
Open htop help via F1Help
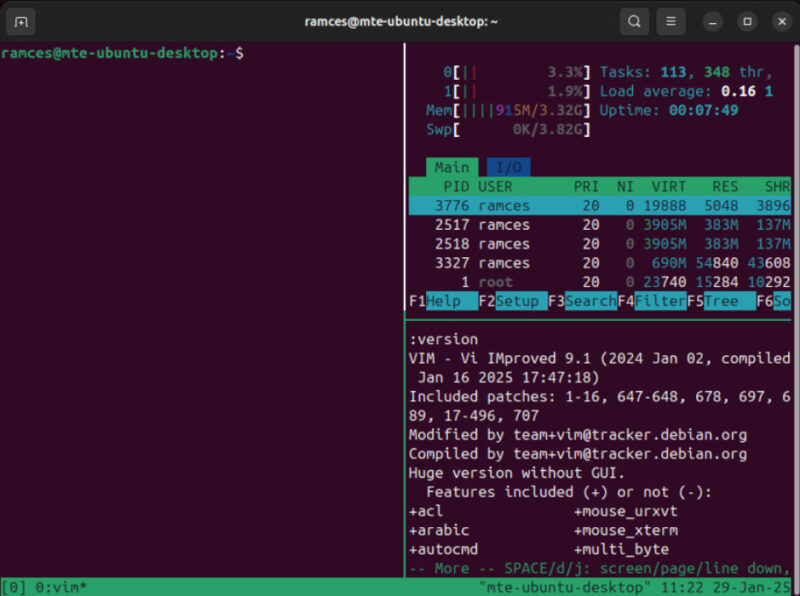(x=444, y=301)
